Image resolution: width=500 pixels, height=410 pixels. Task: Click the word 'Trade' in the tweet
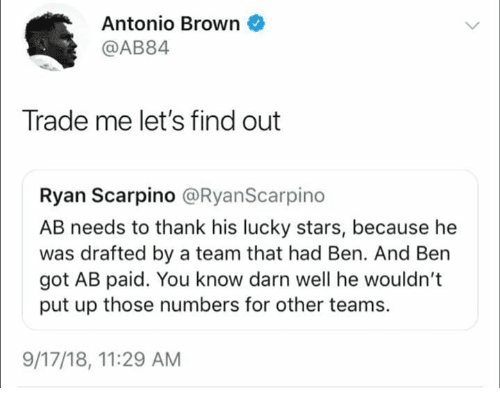[56, 121]
